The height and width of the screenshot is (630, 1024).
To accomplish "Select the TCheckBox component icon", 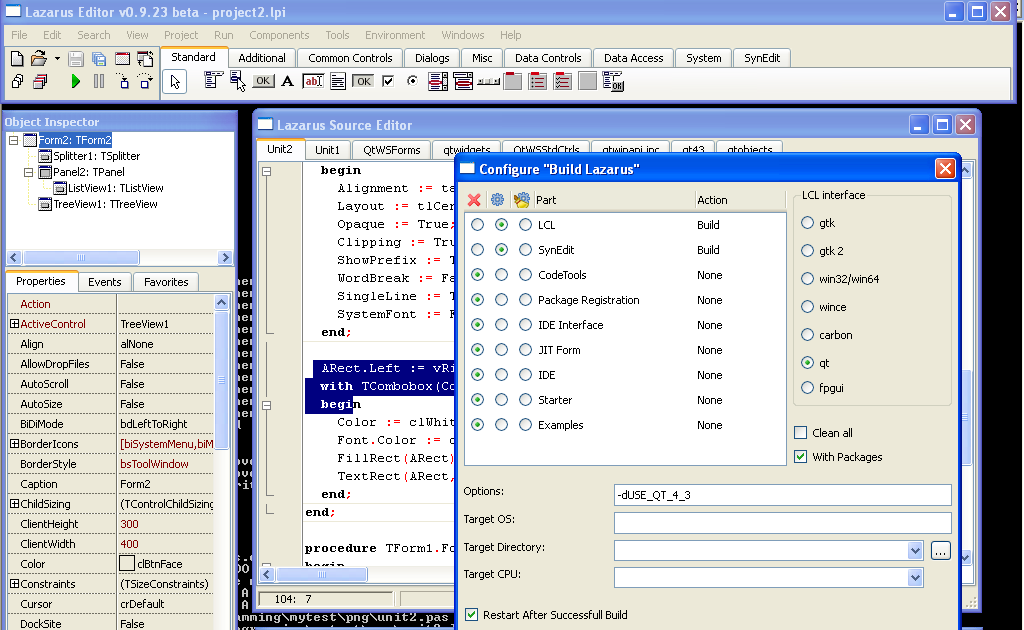I will [387, 81].
